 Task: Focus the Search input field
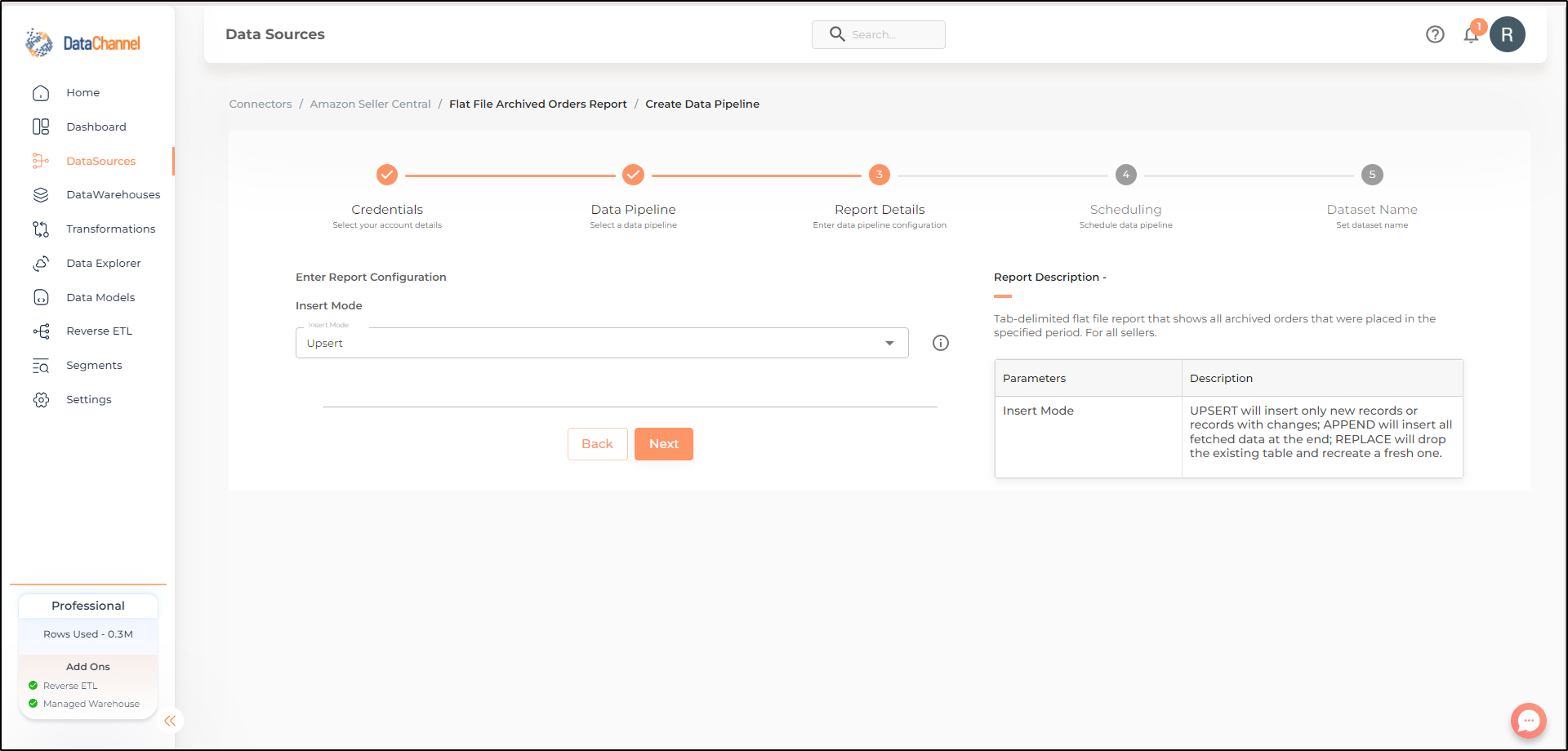coord(879,34)
